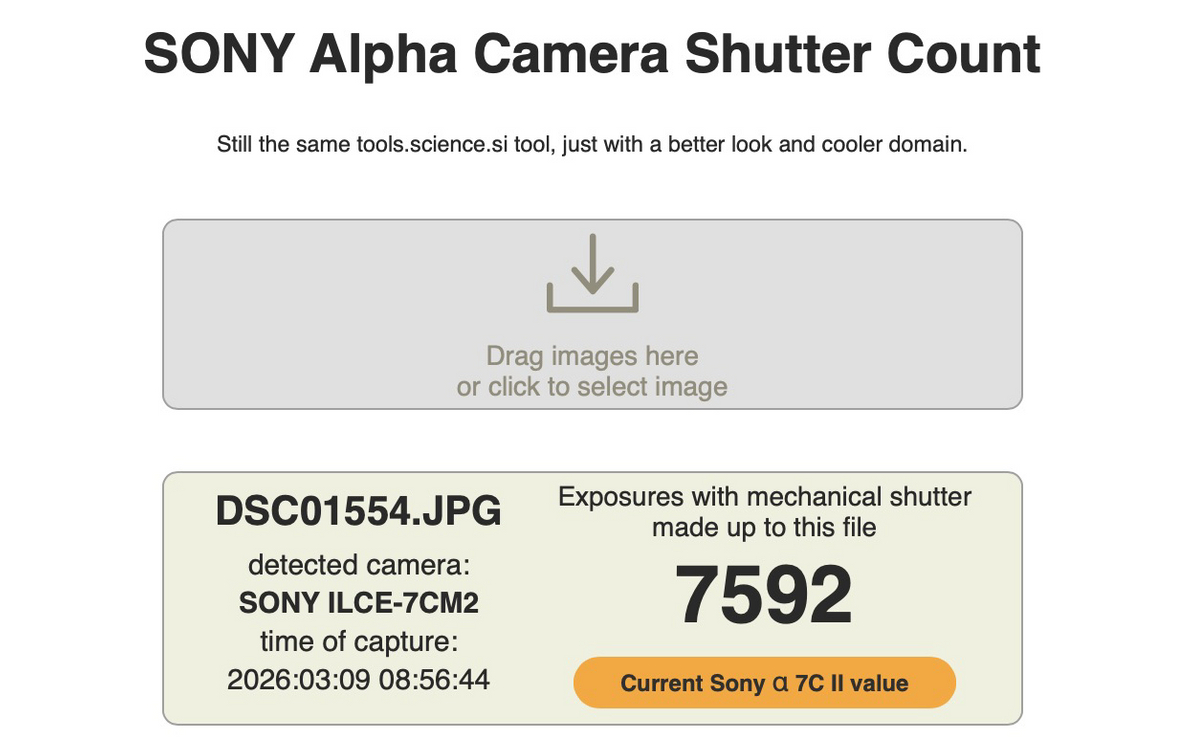Click the SONY Alpha Camera Shutter Count heading

point(592,54)
